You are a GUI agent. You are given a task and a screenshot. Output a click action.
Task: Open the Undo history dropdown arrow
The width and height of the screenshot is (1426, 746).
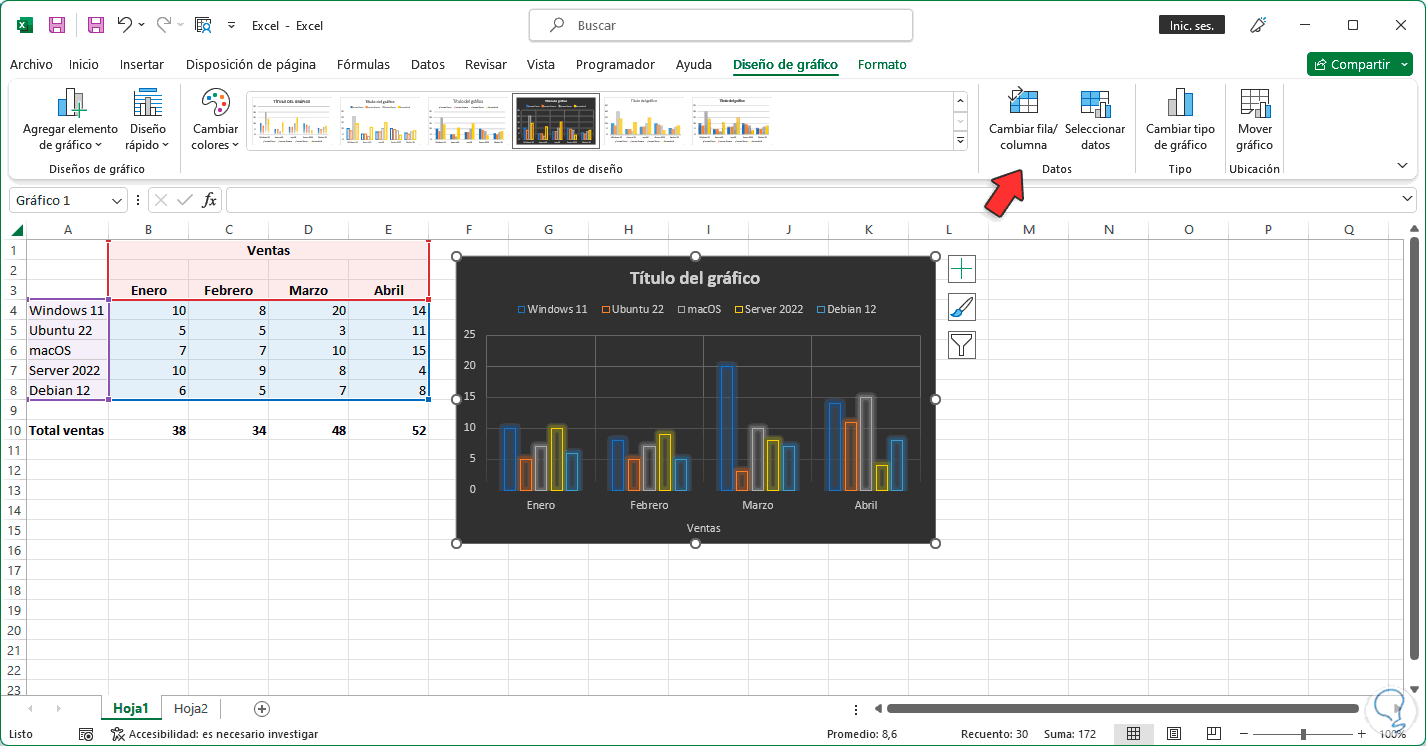pyautogui.click(x=141, y=25)
